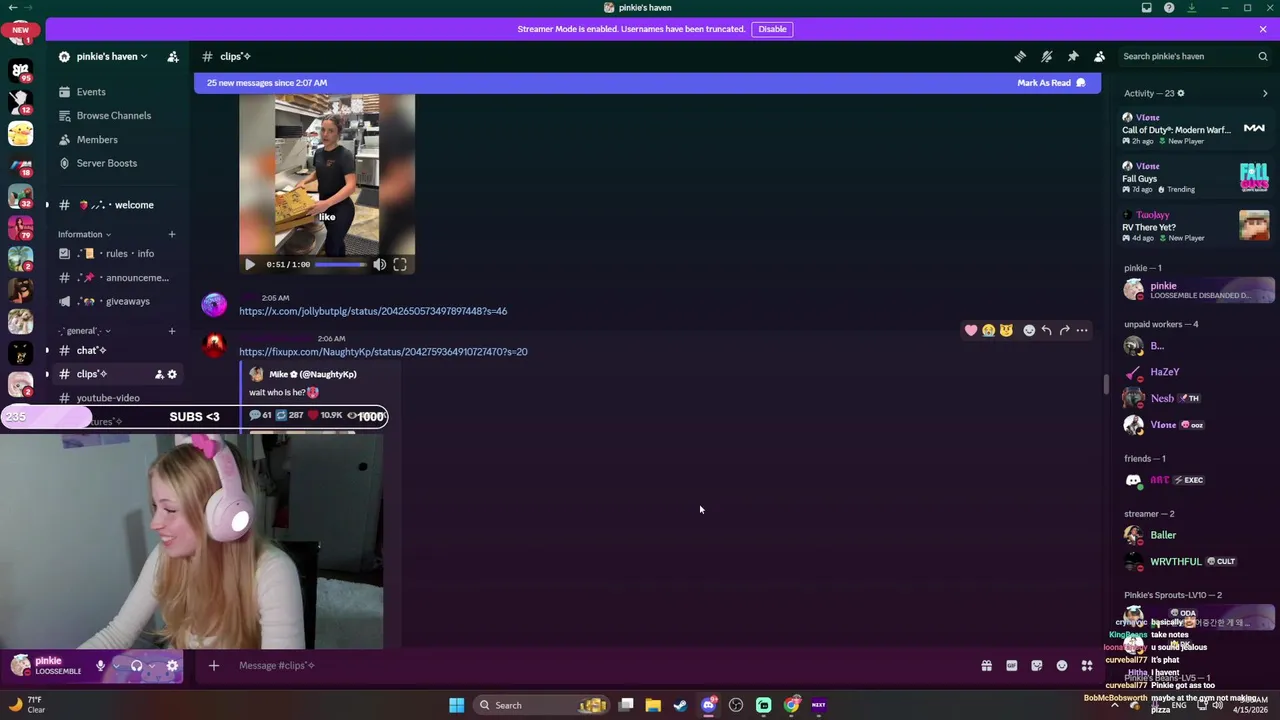
Task: Invite people to pinkie's haven icon
Action: (173, 57)
